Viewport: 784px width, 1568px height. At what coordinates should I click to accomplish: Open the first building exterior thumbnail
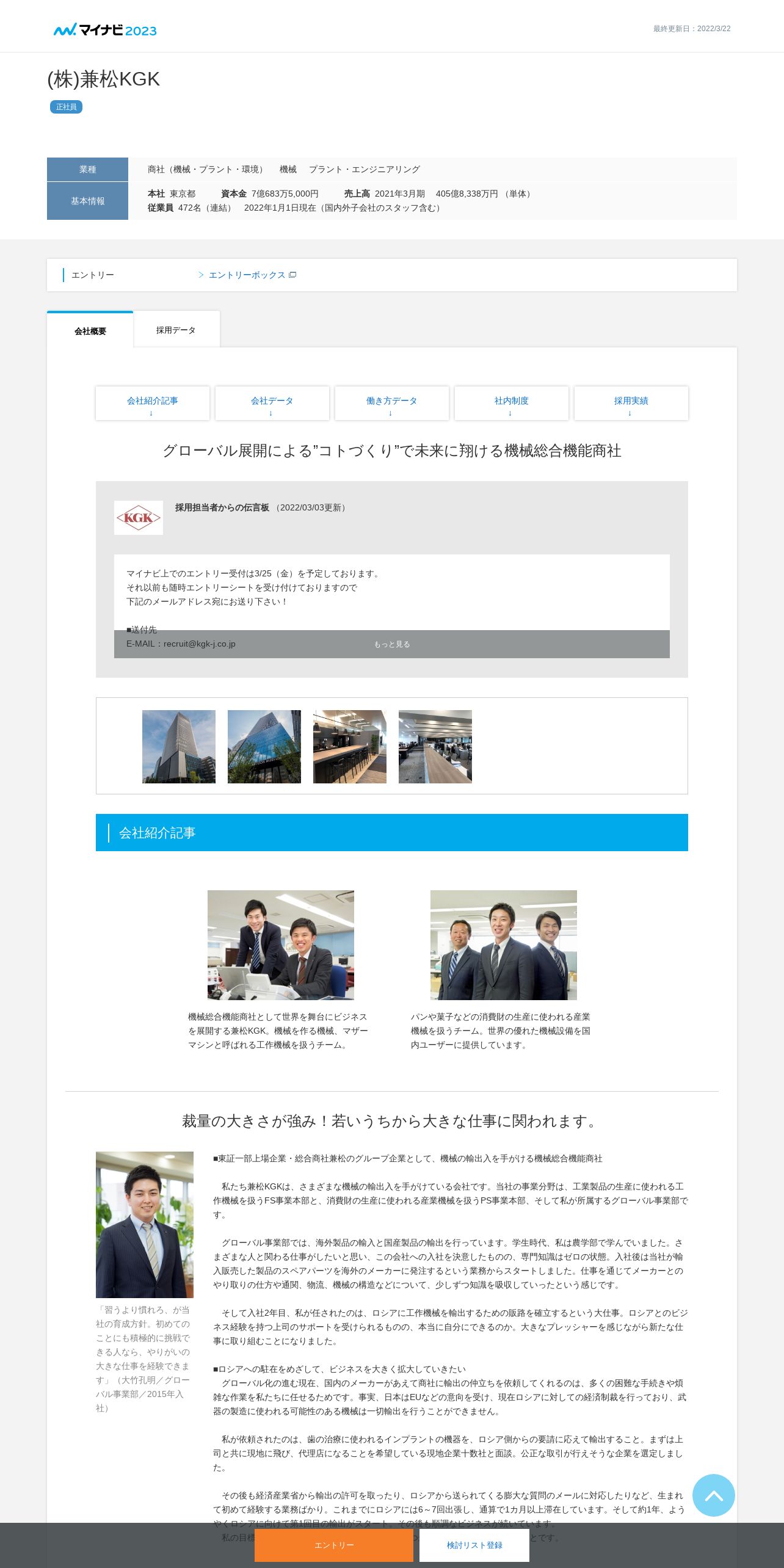(179, 746)
